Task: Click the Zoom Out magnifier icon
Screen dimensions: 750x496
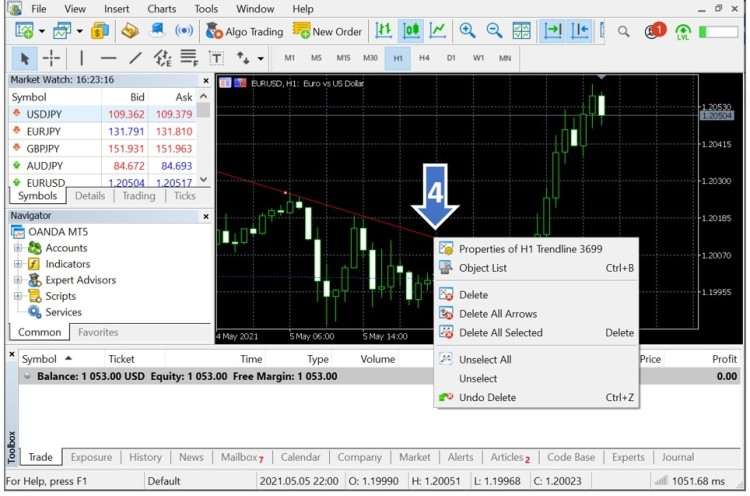Action: tap(494, 31)
